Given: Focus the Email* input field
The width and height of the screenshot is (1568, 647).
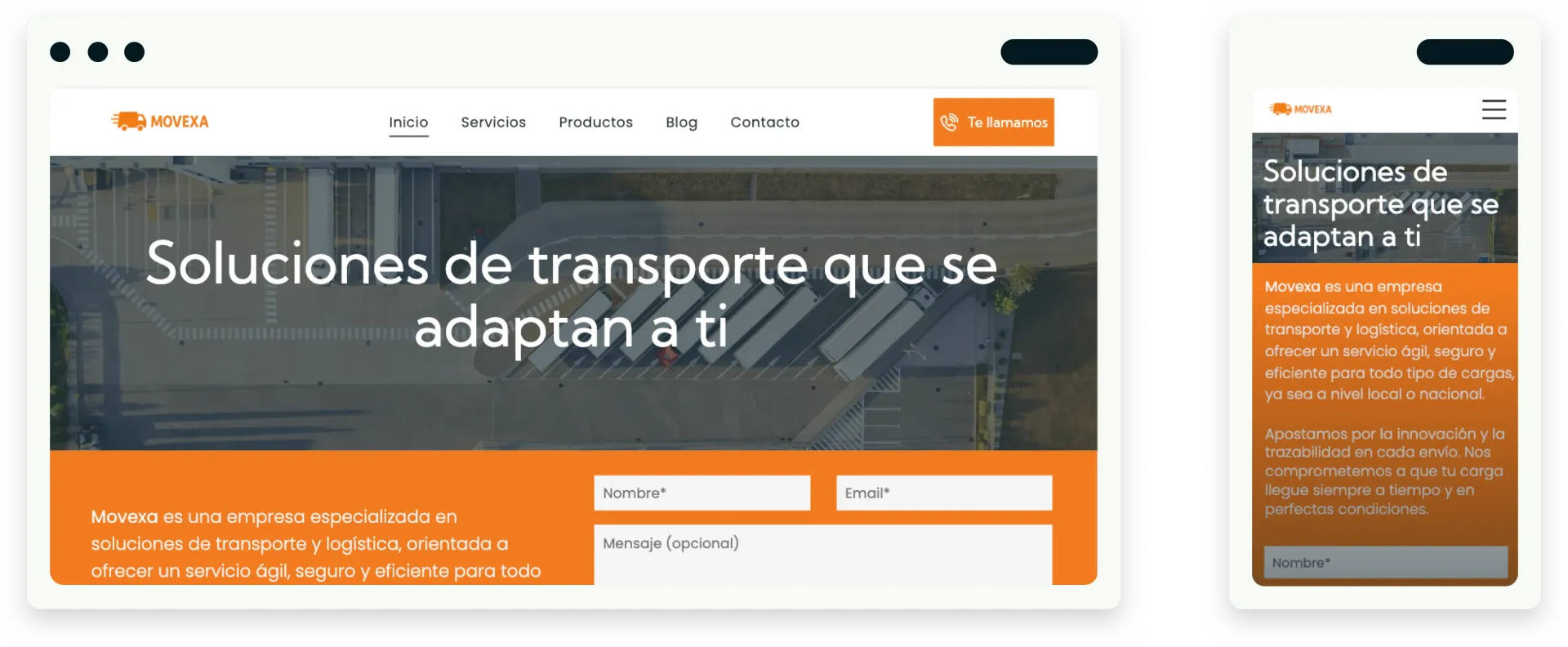Looking at the screenshot, I should pos(944,493).
